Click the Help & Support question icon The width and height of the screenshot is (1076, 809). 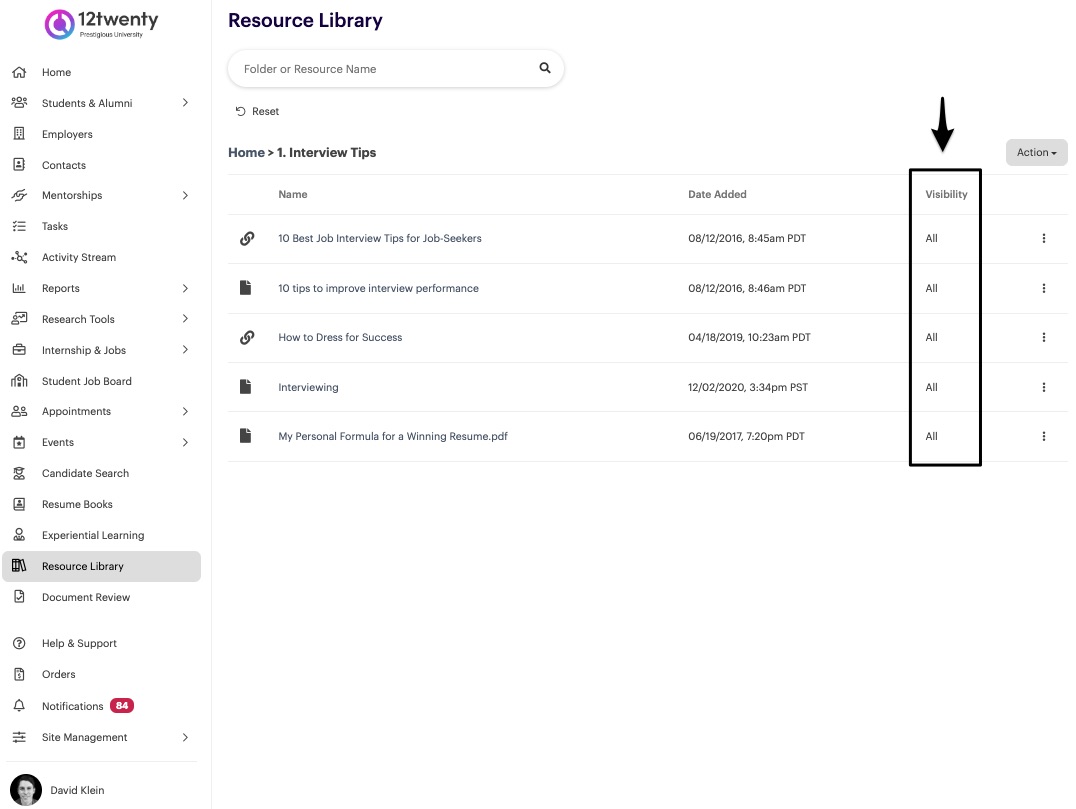click(19, 643)
